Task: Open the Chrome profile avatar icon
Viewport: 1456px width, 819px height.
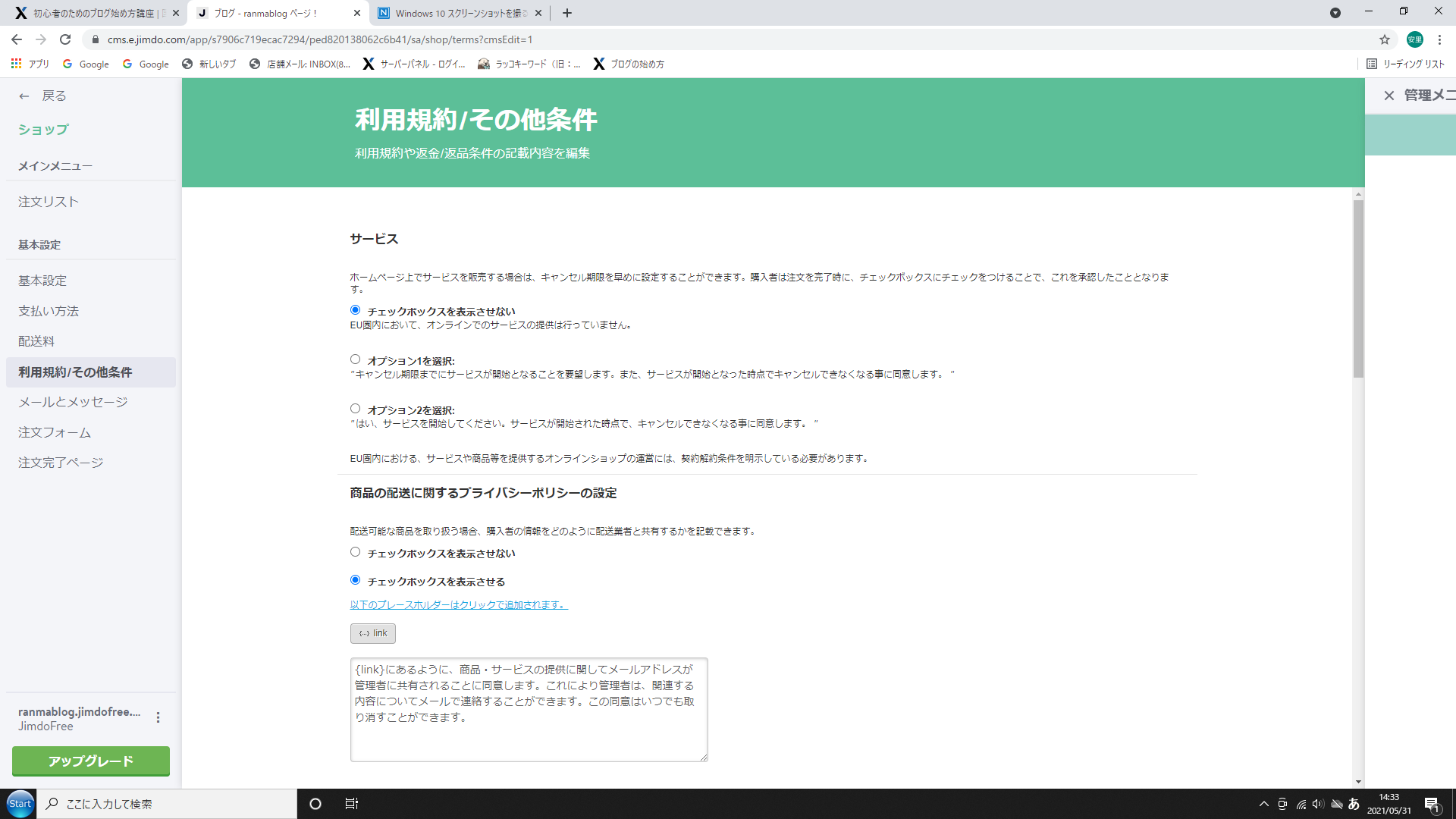Action: point(1415,39)
